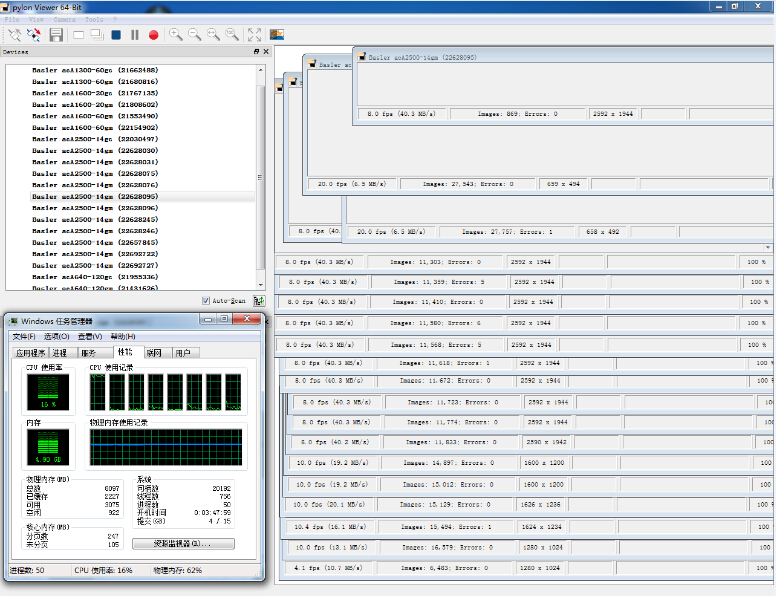Viewport: 776px width, 596px height.
Task: Click the Zoom 100% magnifier icon
Action: click(x=232, y=34)
